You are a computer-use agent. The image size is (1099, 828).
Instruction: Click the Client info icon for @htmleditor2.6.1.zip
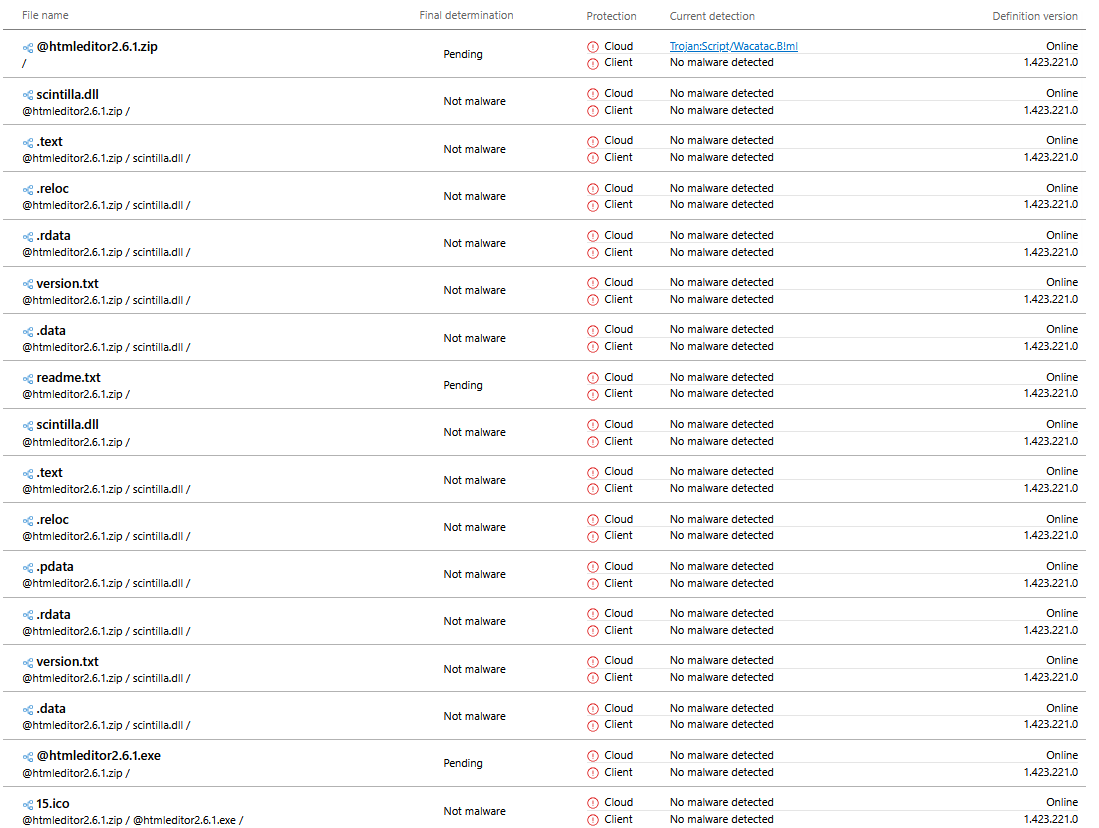(593, 63)
